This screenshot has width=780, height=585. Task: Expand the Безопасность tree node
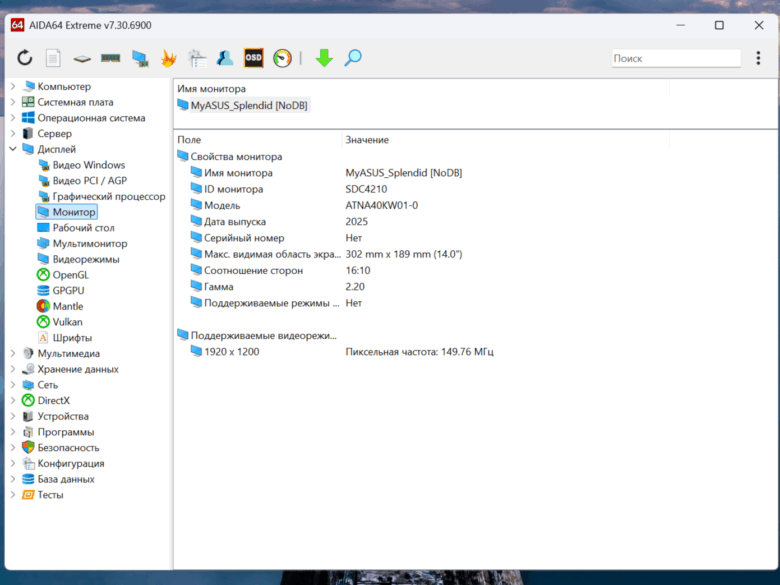coord(13,448)
